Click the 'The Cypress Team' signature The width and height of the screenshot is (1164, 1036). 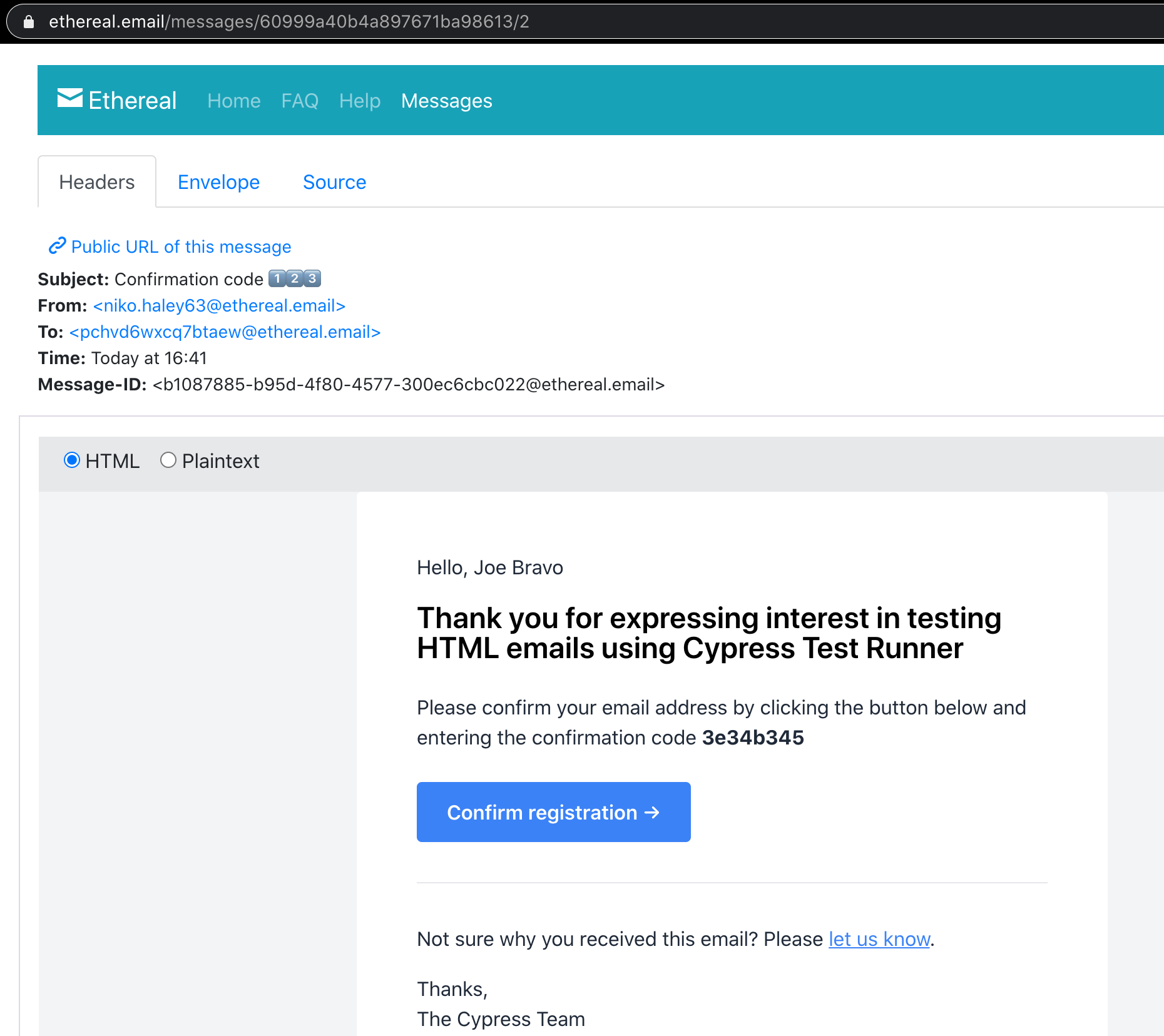(501, 1019)
